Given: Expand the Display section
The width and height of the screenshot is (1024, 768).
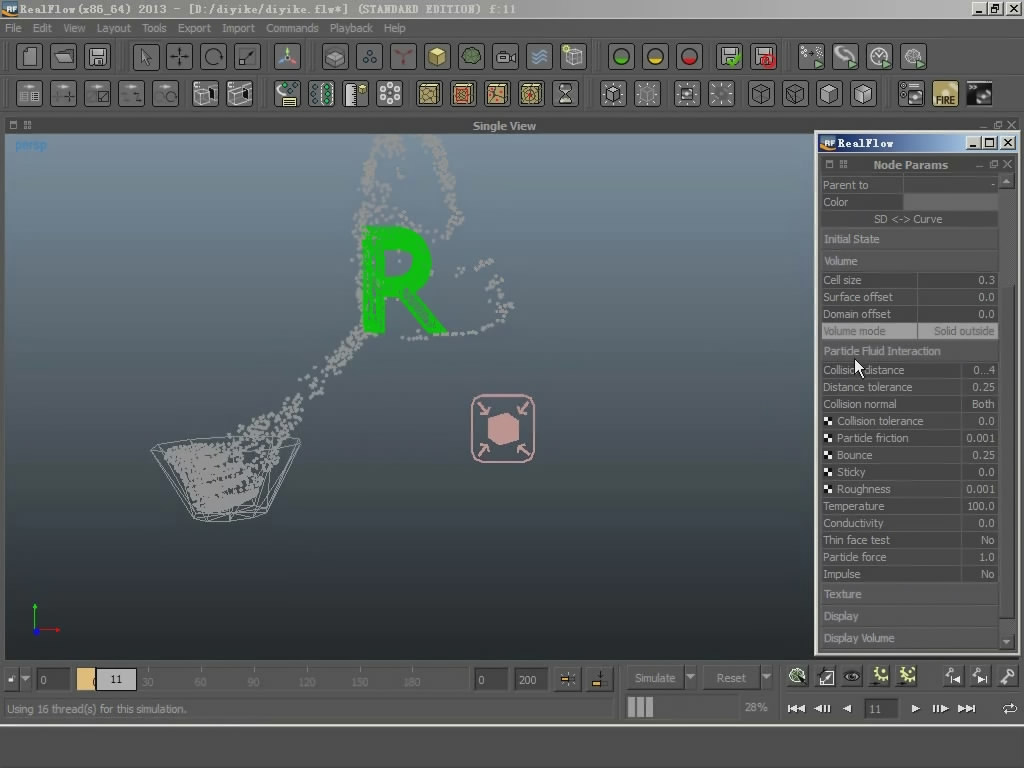Looking at the screenshot, I should pyautogui.click(x=909, y=616).
